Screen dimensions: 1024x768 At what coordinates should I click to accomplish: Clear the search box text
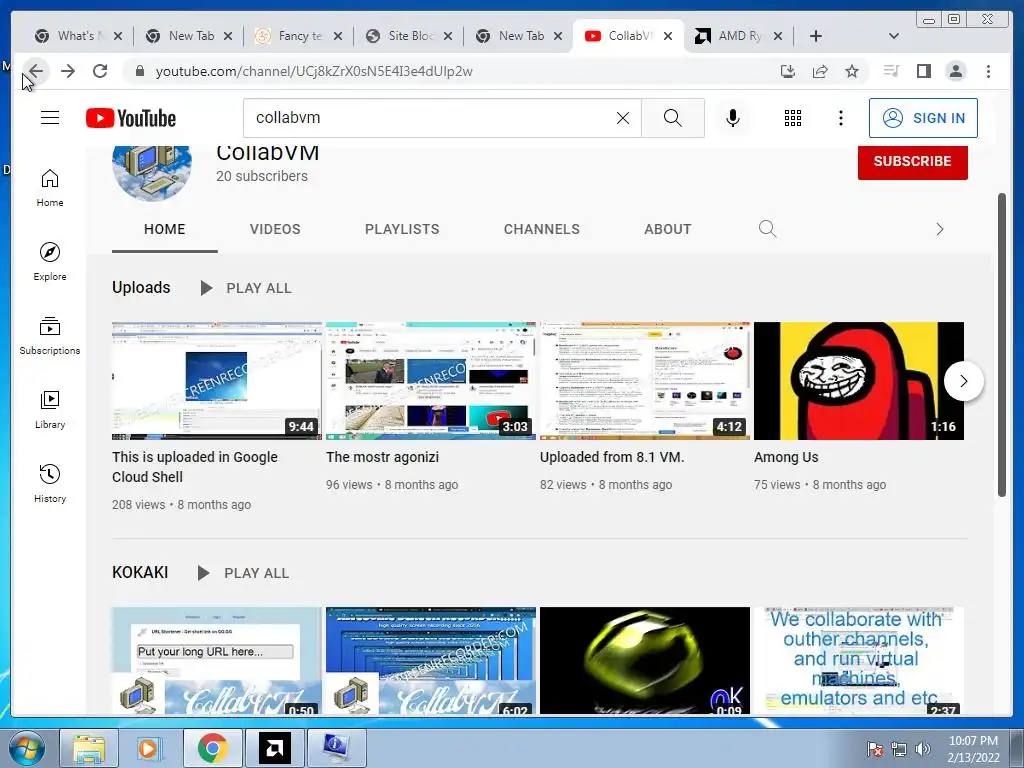click(623, 118)
